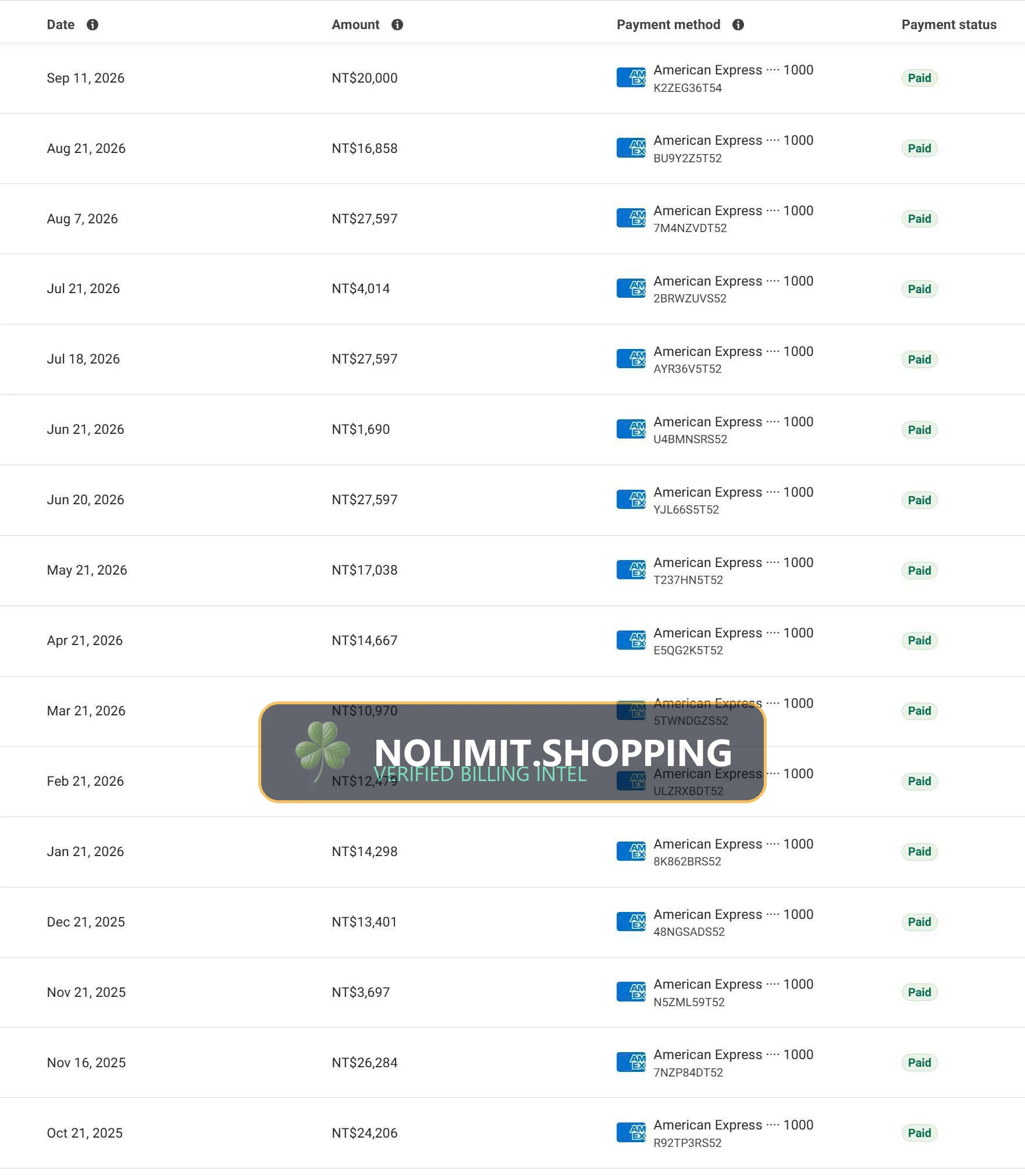Select the Jan 21, 2026 date cell
The image size is (1025, 1176).
click(x=86, y=851)
